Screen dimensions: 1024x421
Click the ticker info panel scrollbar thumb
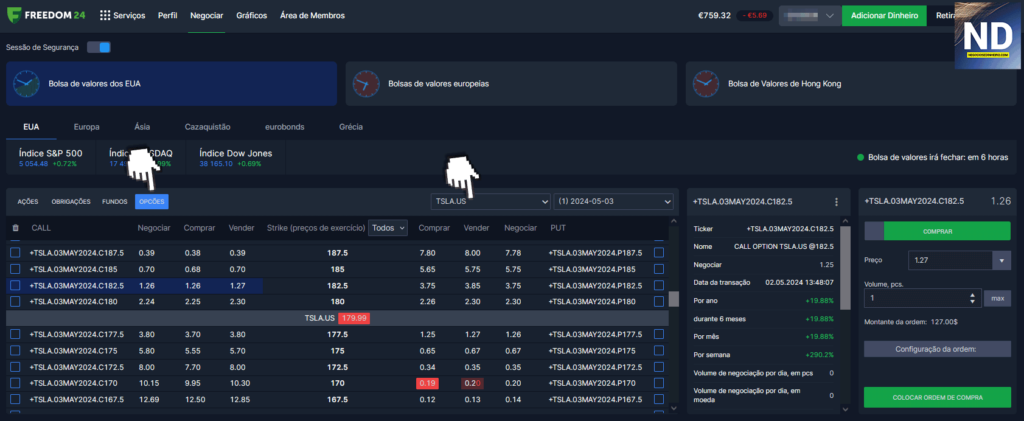(846, 268)
